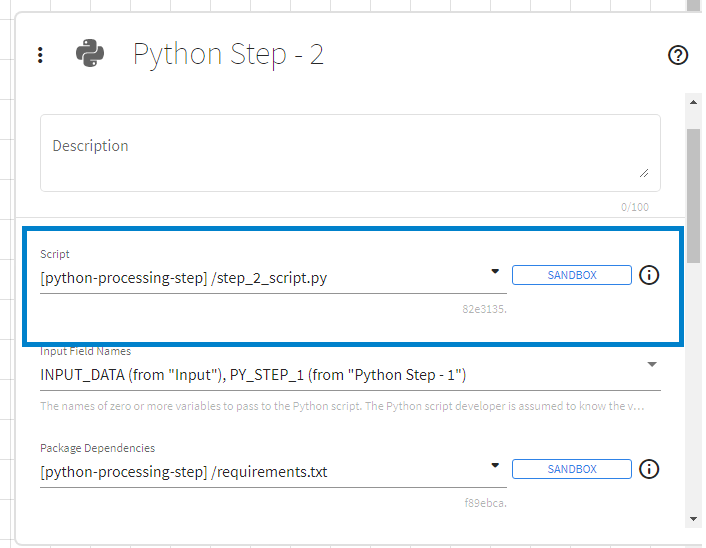Open the help question mark icon
706x548 pixels.
click(678, 55)
